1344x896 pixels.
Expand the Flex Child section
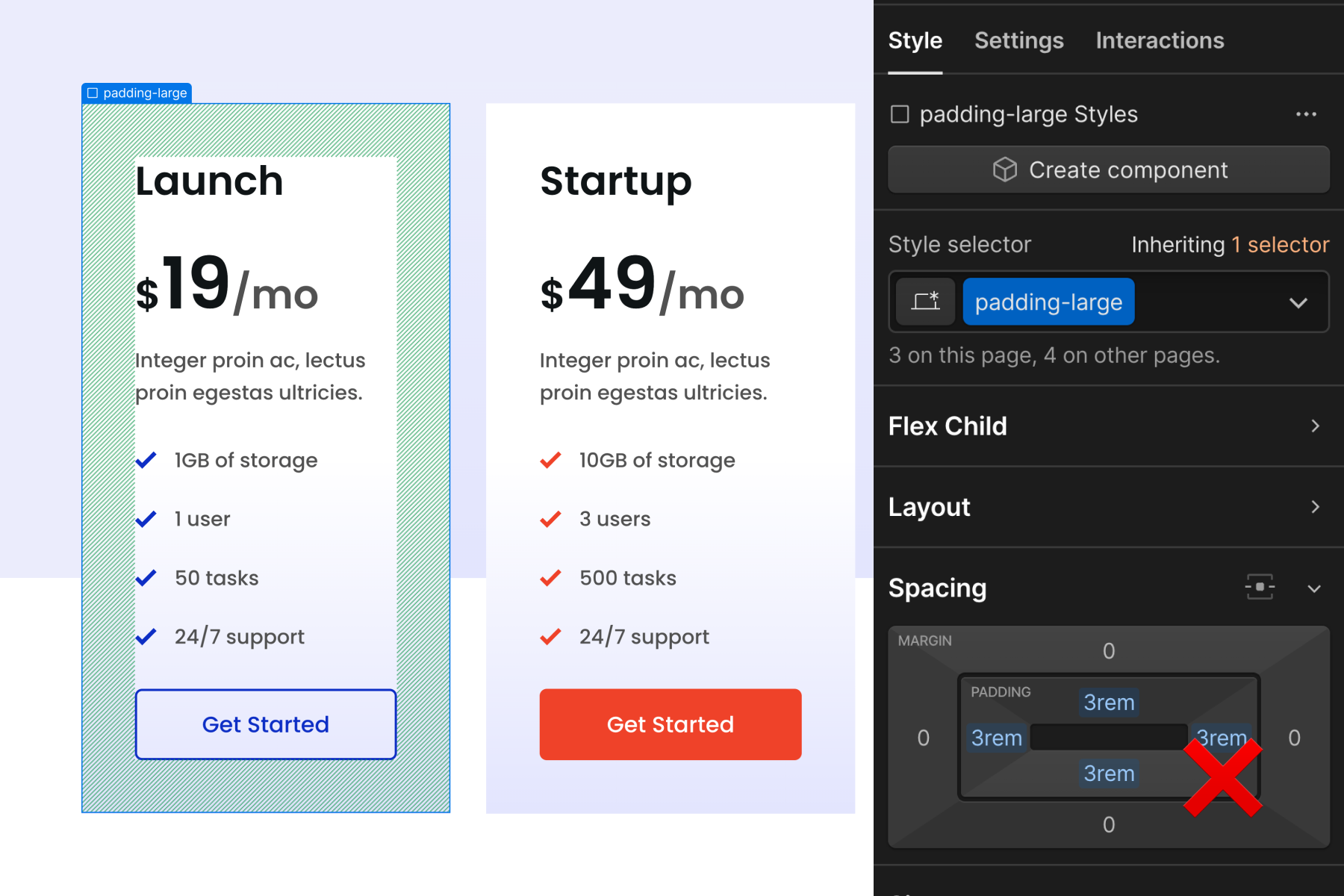(1108, 426)
